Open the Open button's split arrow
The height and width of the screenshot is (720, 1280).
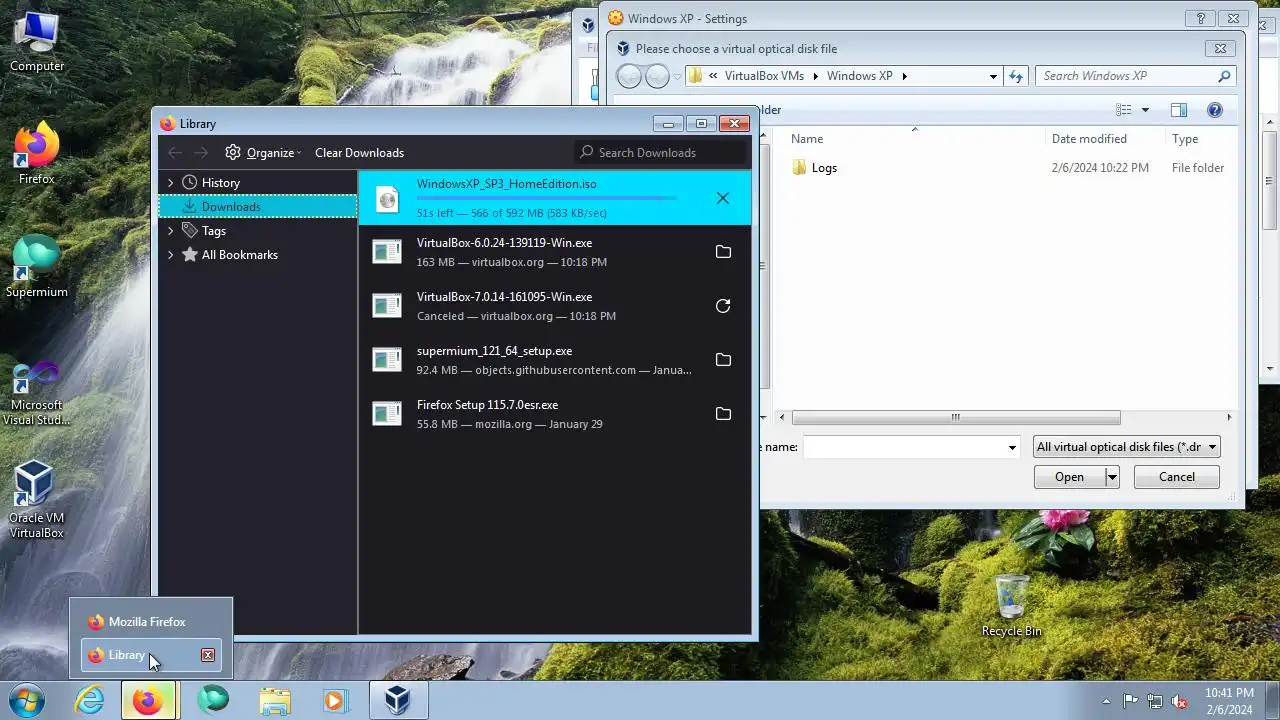tap(1111, 477)
